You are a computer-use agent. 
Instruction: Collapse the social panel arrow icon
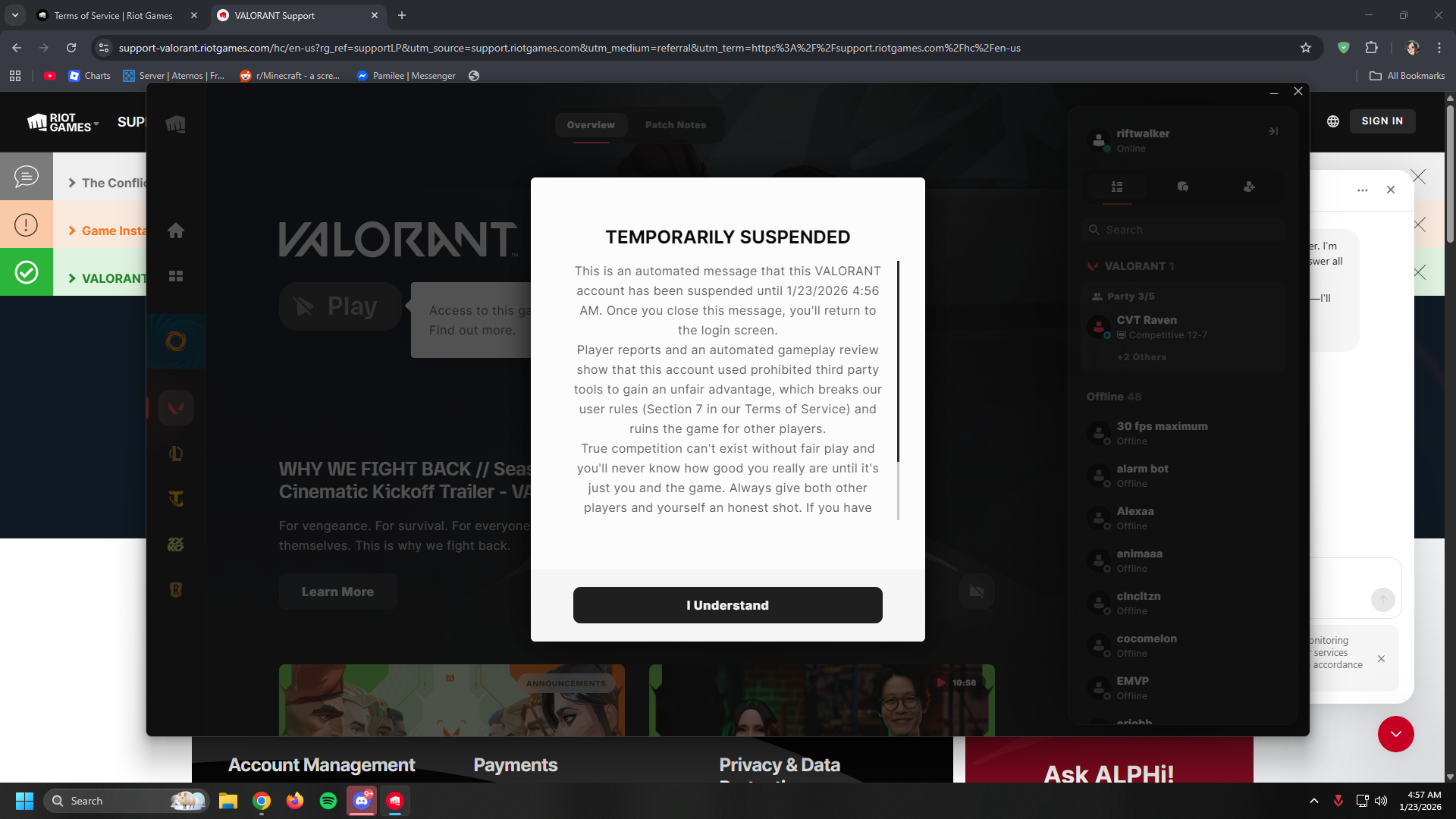coord(1273,131)
